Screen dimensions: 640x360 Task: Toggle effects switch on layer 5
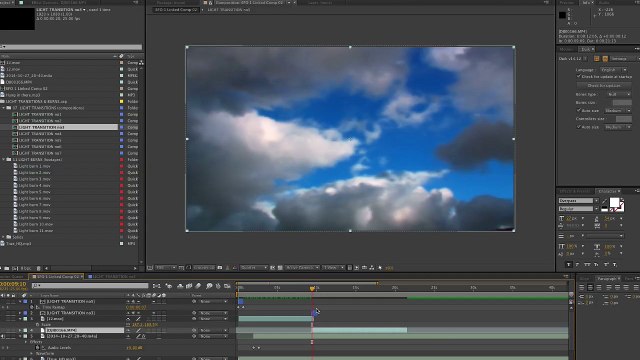point(143,336)
